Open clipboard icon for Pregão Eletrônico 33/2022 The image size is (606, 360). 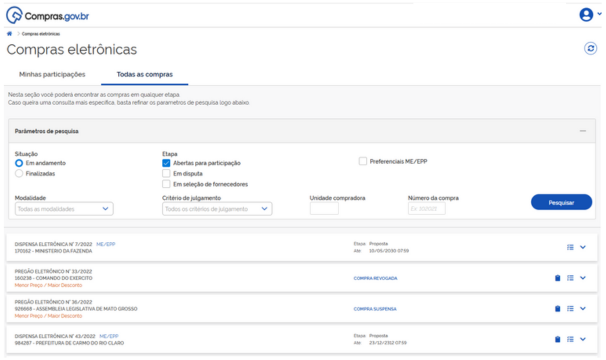pyautogui.click(x=557, y=278)
